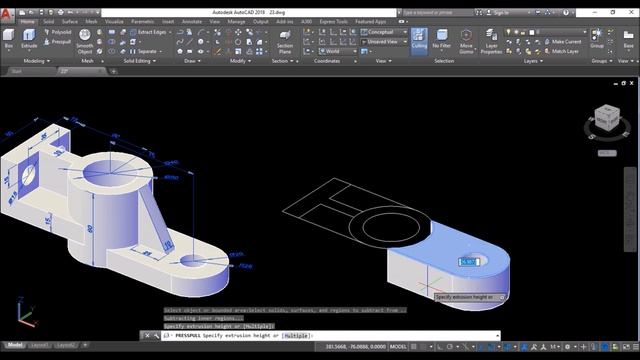Open the Unsaved View dropdown
This screenshot has height=360, width=640.
tap(384, 42)
